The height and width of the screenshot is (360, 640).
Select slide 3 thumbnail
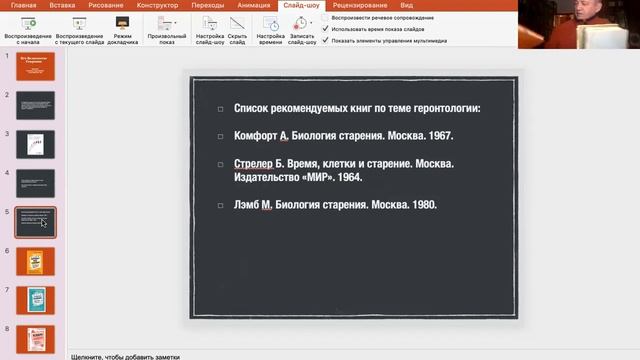pos(36,144)
